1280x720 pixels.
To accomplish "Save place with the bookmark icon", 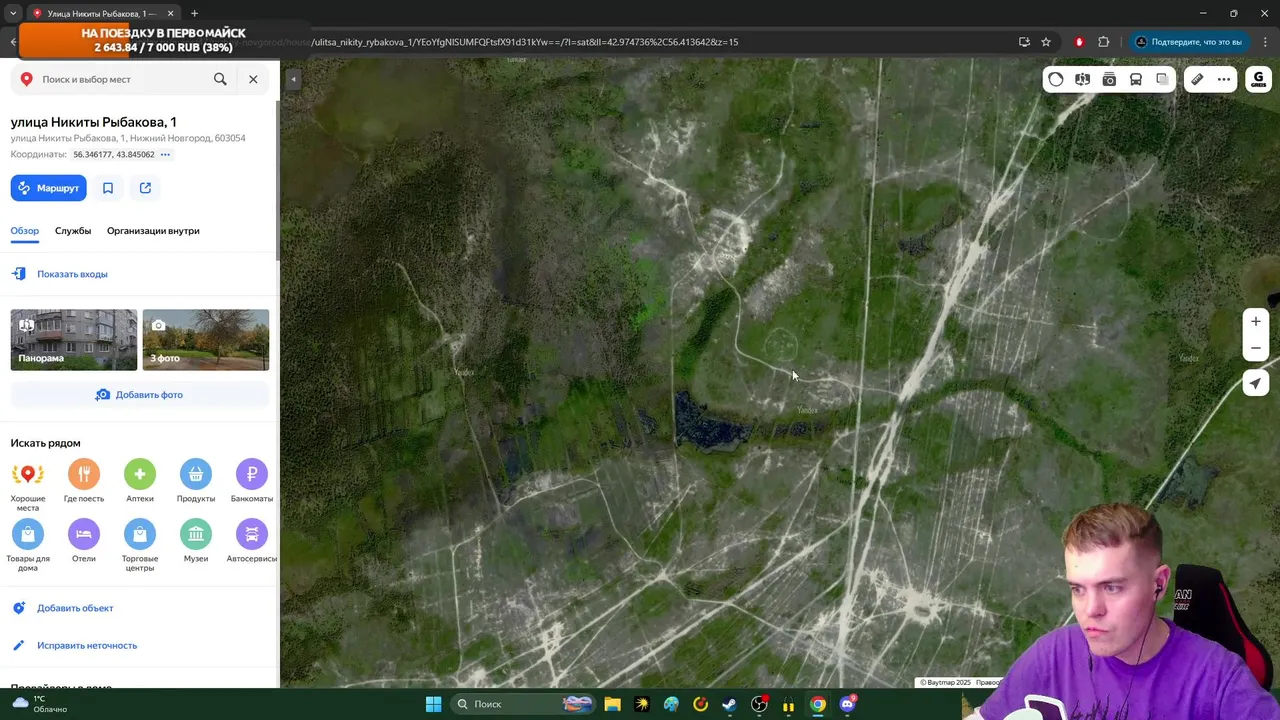I will click(108, 188).
